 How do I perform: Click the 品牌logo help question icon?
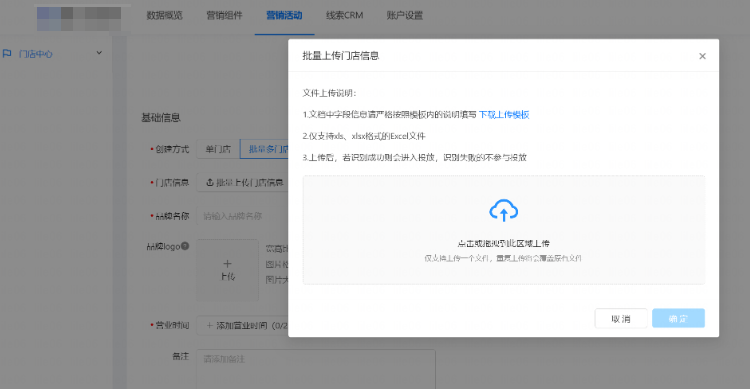click(185, 246)
